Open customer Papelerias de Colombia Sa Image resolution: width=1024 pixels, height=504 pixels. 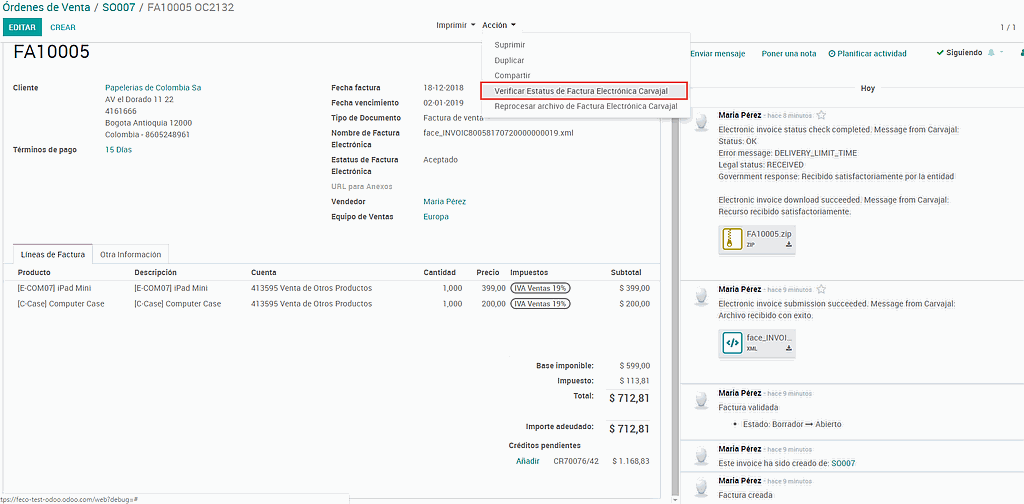153,88
